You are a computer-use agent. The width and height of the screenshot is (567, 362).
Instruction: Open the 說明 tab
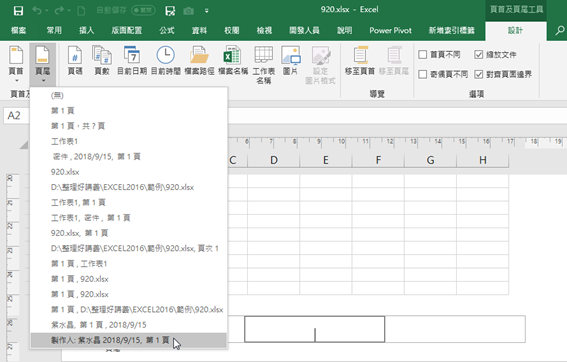(345, 30)
